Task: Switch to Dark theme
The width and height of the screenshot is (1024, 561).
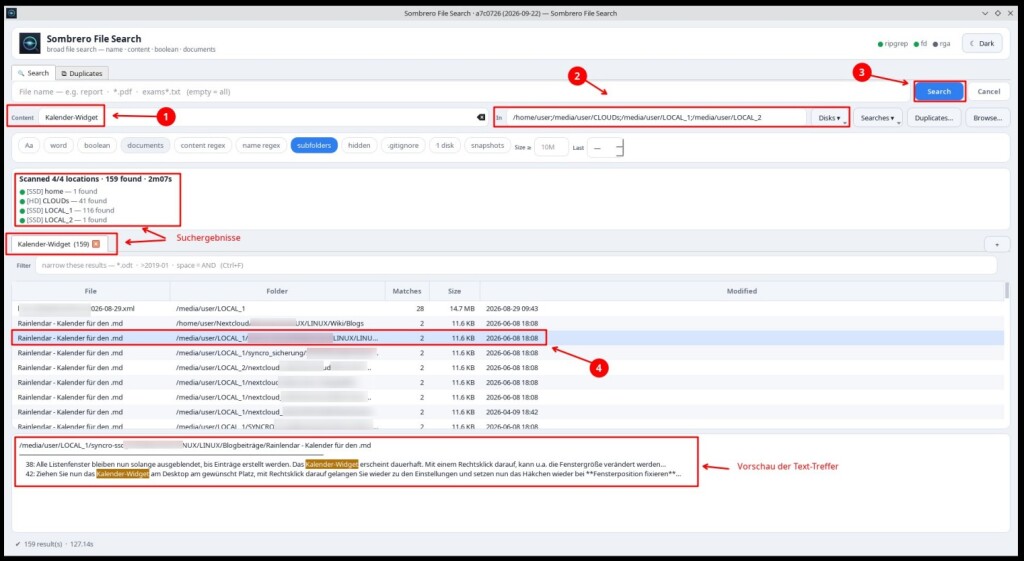Action: click(x=982, y=44)
